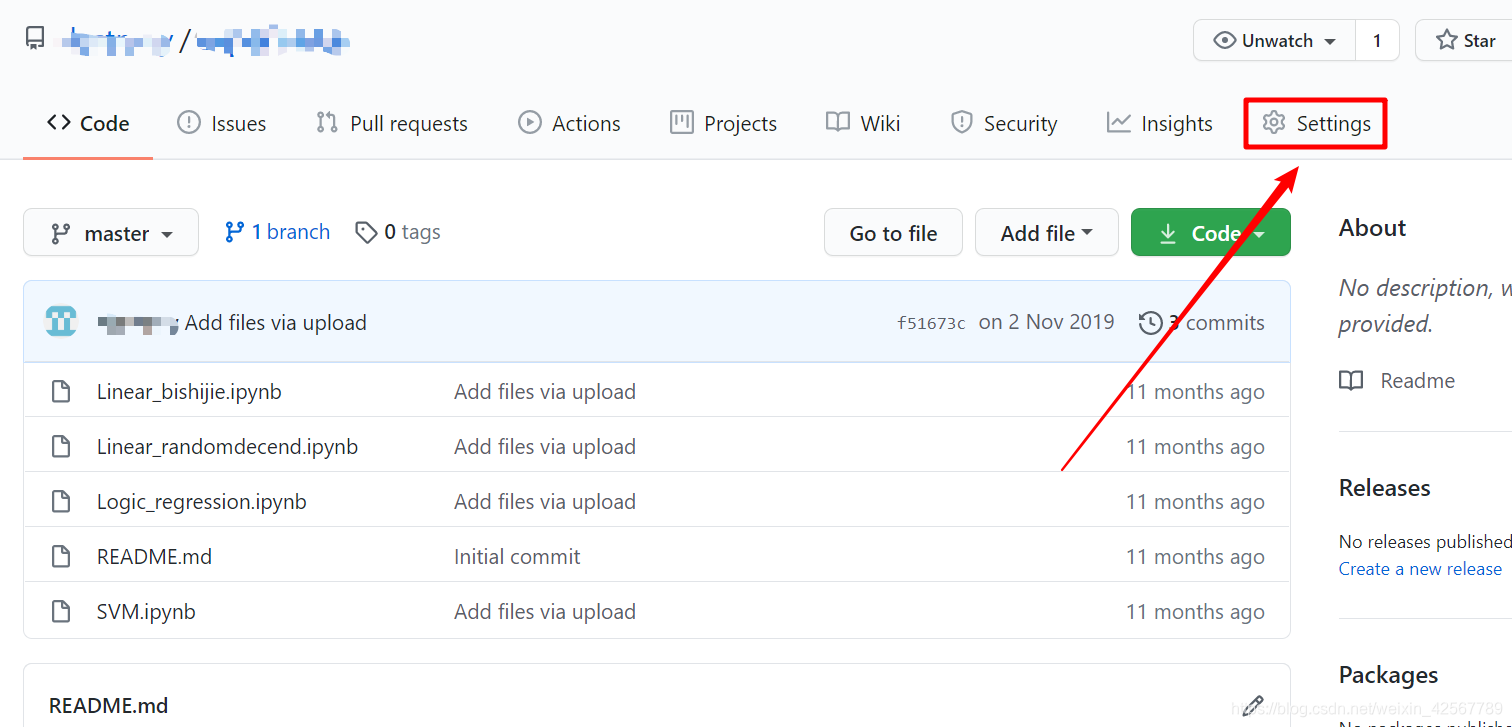Viewport: 1512px width, 727px height.
Task: Go to Pull requests tab
Action: [x=392, y=123]
